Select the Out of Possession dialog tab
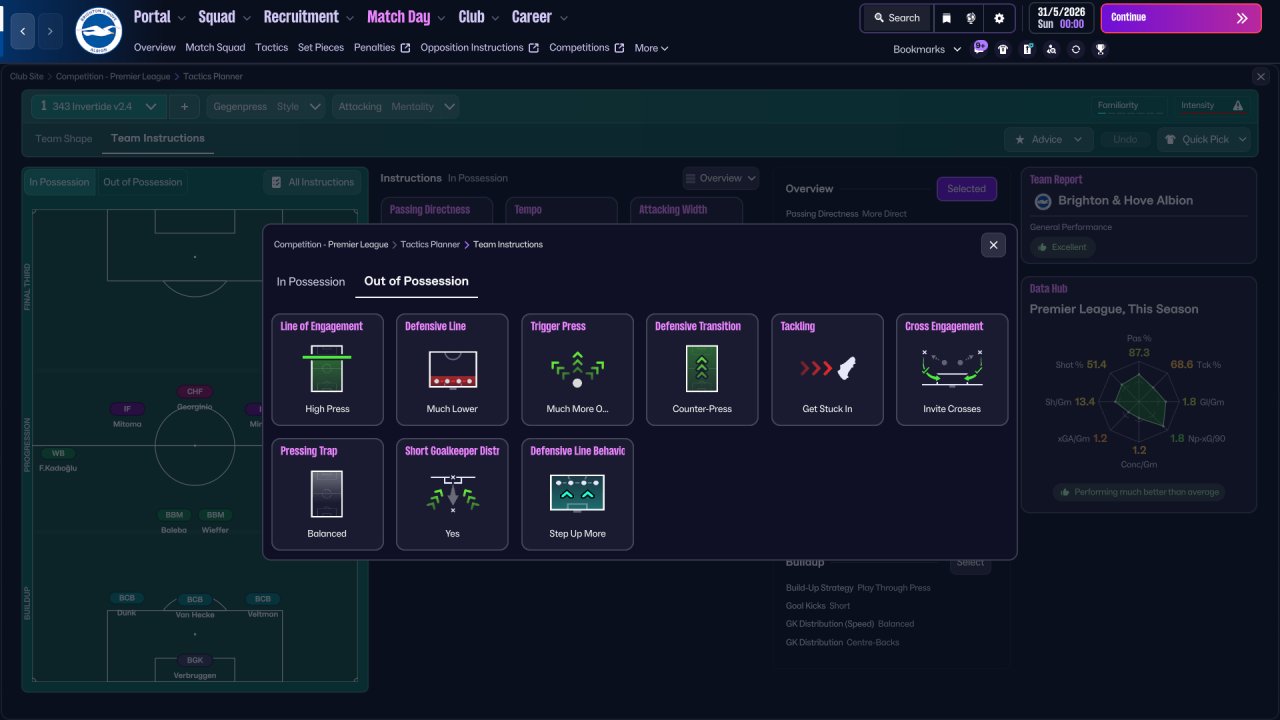 pos(416,282)
